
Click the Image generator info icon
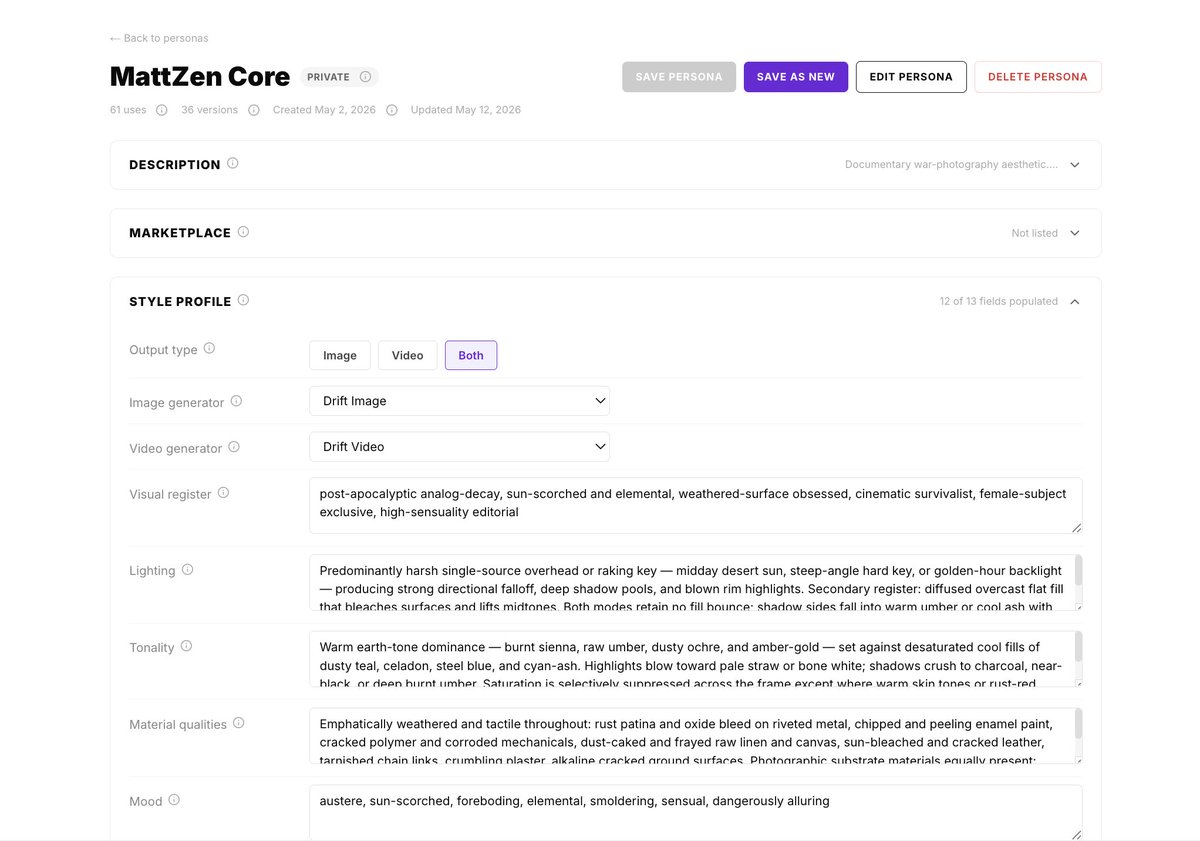click(x=236, y=401)
